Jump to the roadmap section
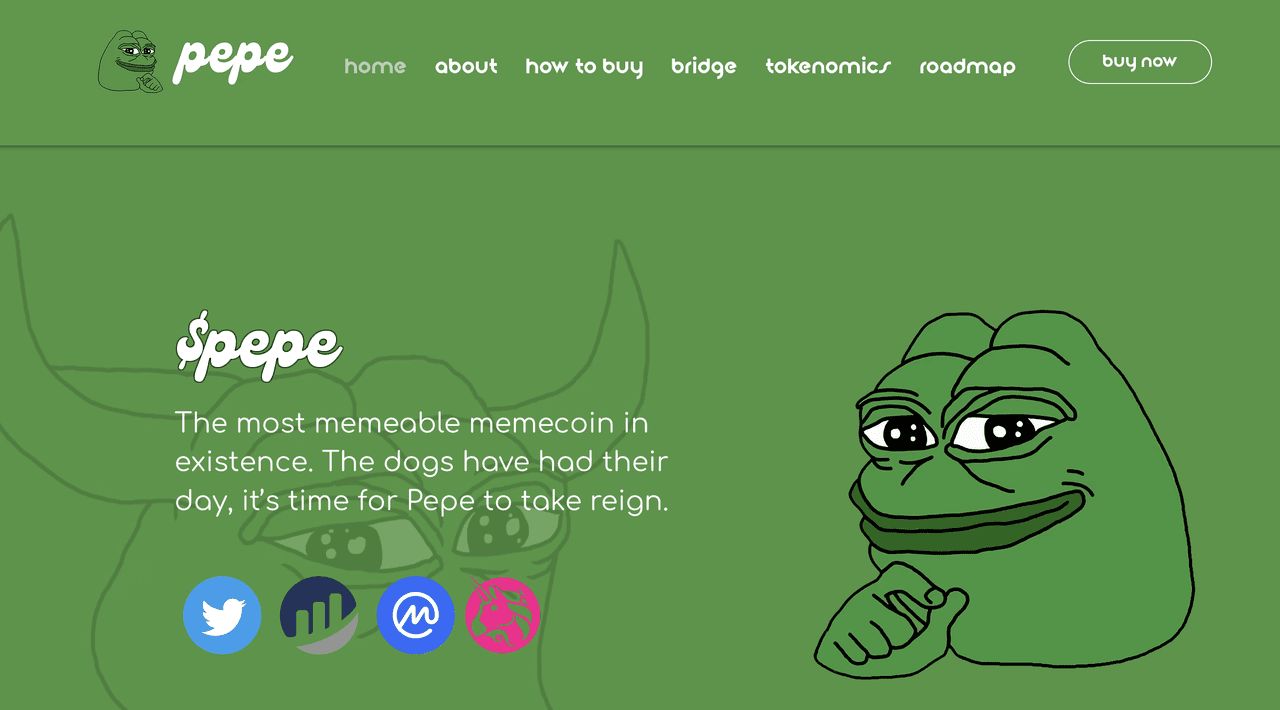1280x710 pixels. pos(967,66)
